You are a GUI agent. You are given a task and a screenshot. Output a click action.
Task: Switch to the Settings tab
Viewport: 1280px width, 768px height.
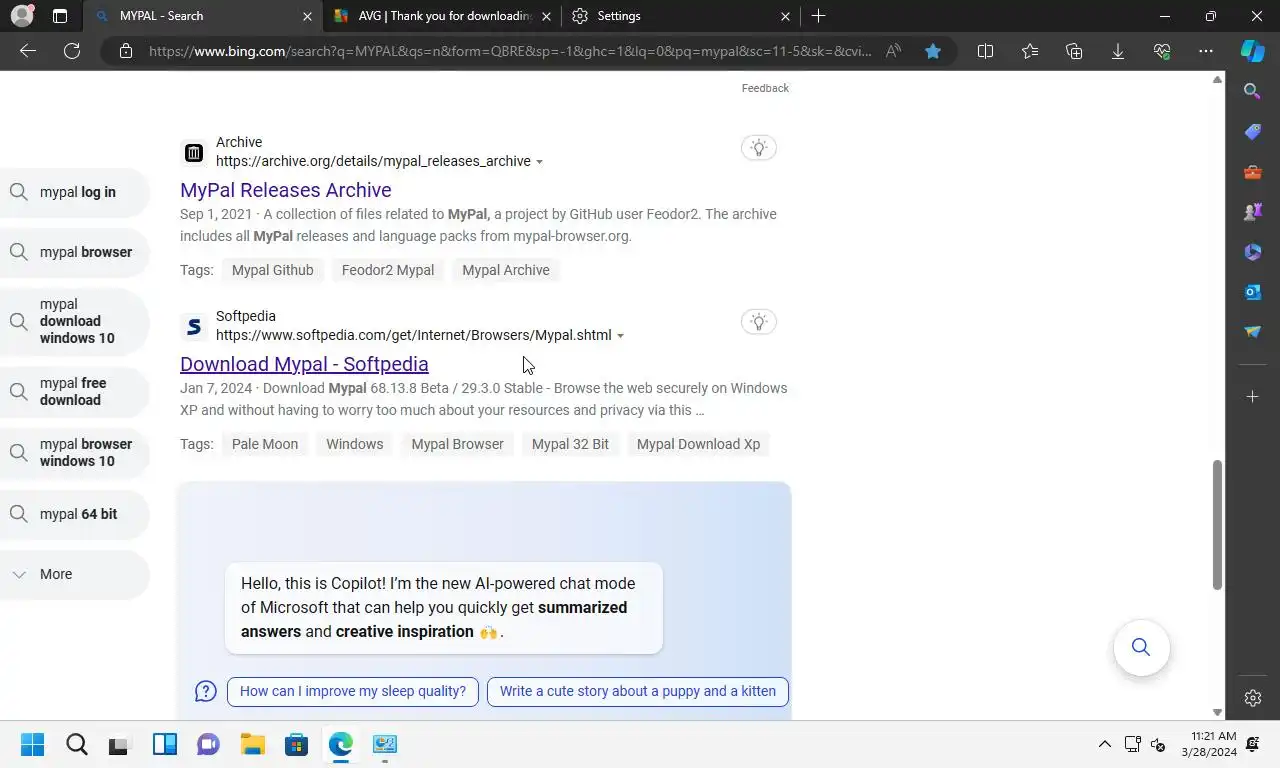click(x=680, y=16)
